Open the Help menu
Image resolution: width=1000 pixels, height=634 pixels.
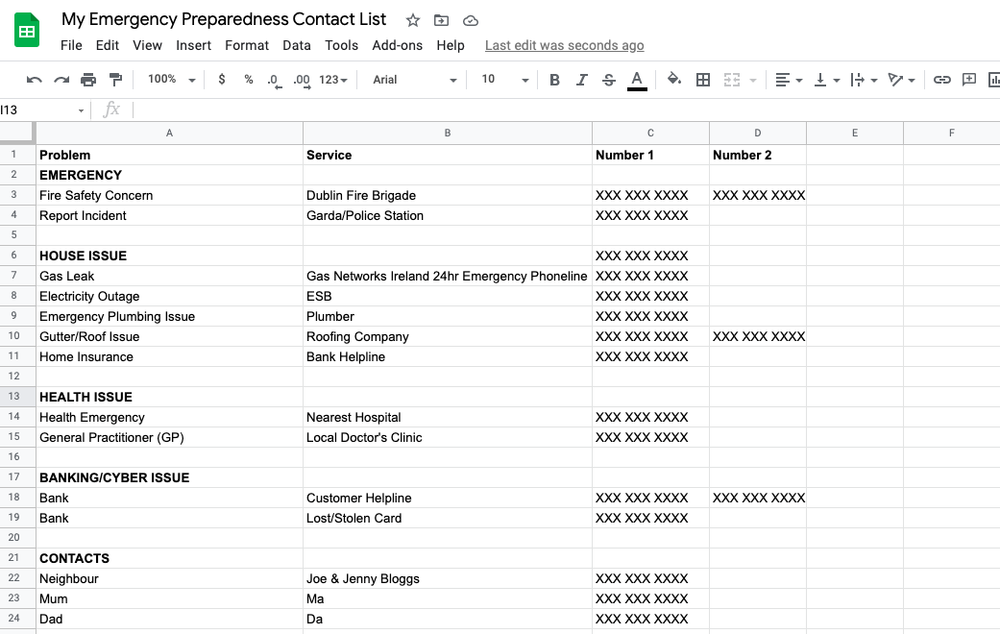[450, 45]
